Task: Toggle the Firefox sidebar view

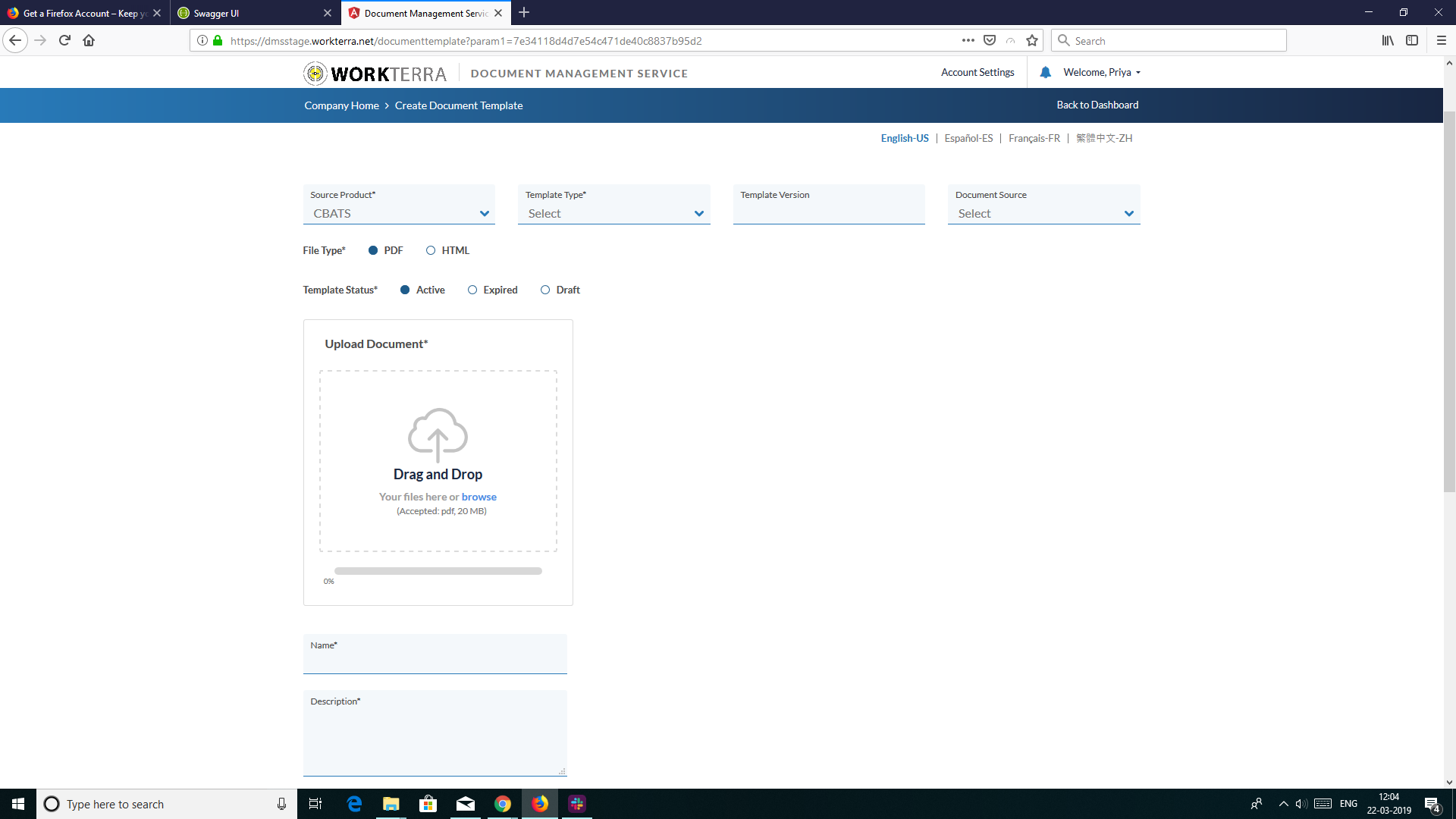Action: (x=1412, y=40)
